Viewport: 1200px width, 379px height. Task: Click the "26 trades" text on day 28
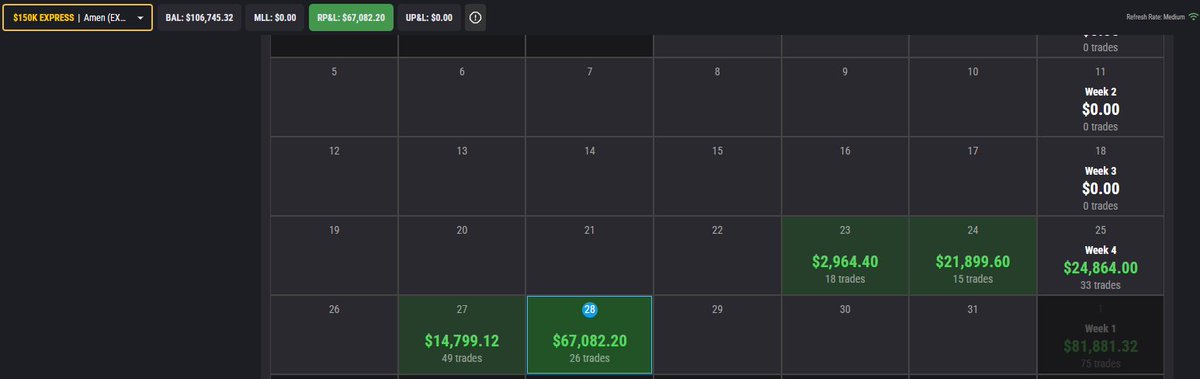click(589, 358)
